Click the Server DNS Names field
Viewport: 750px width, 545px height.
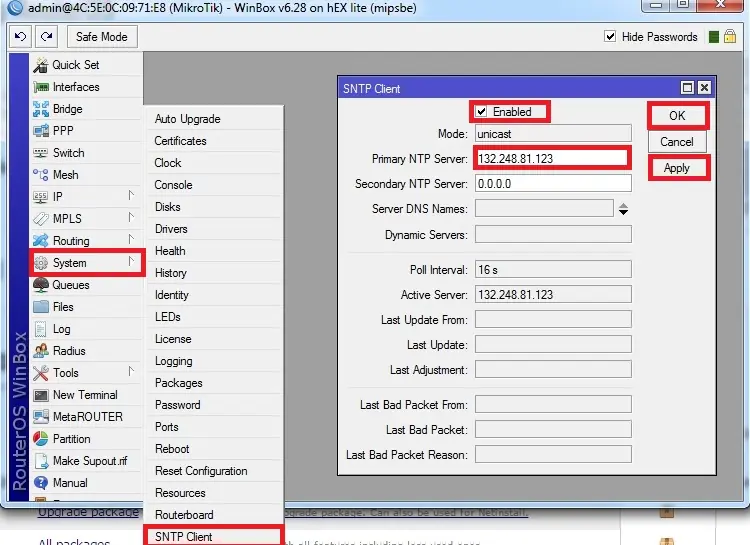(x=544, y=209)
